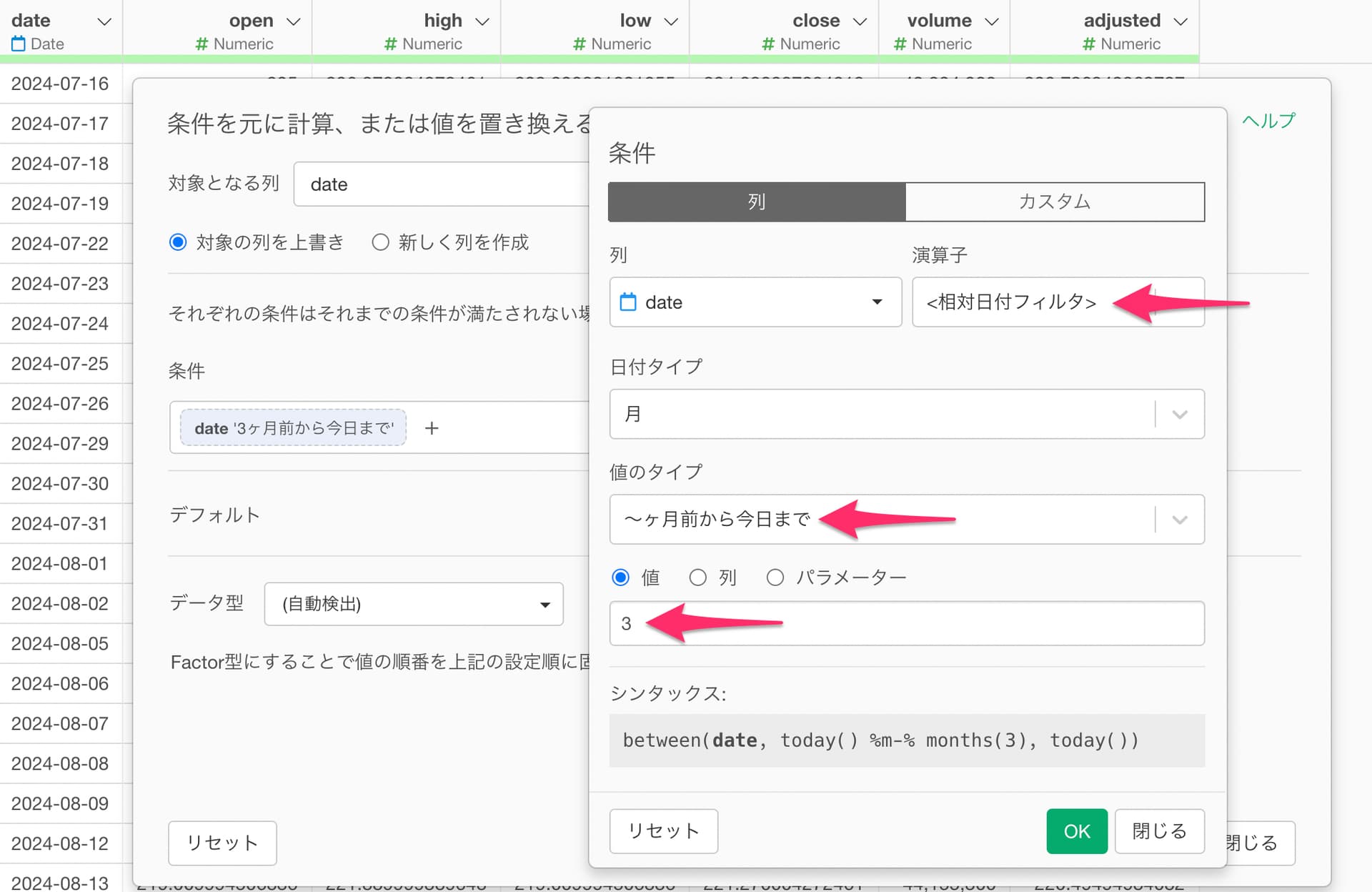Image resolution: width=1372 pixels, height=892 pixels.
Task: Select the パラメーター radio option
Action: (x=775, y=578)
